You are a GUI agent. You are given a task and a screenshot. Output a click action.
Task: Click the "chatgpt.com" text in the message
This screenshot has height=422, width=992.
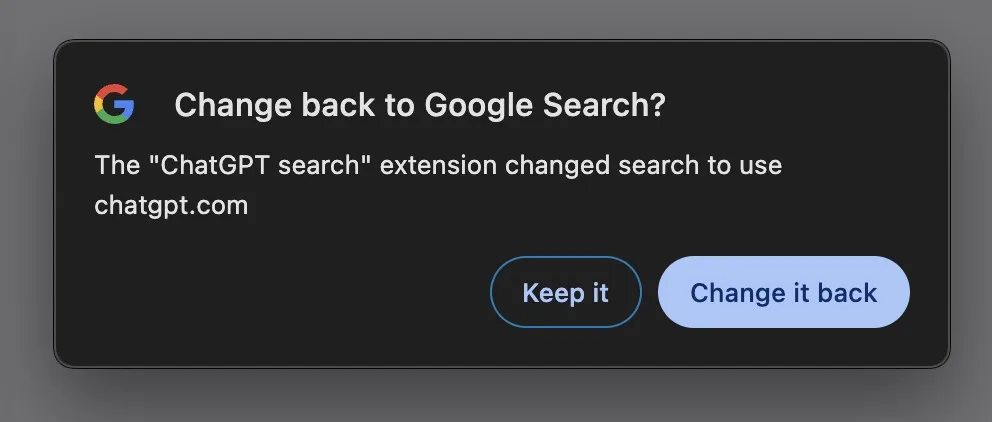(171, 205)
